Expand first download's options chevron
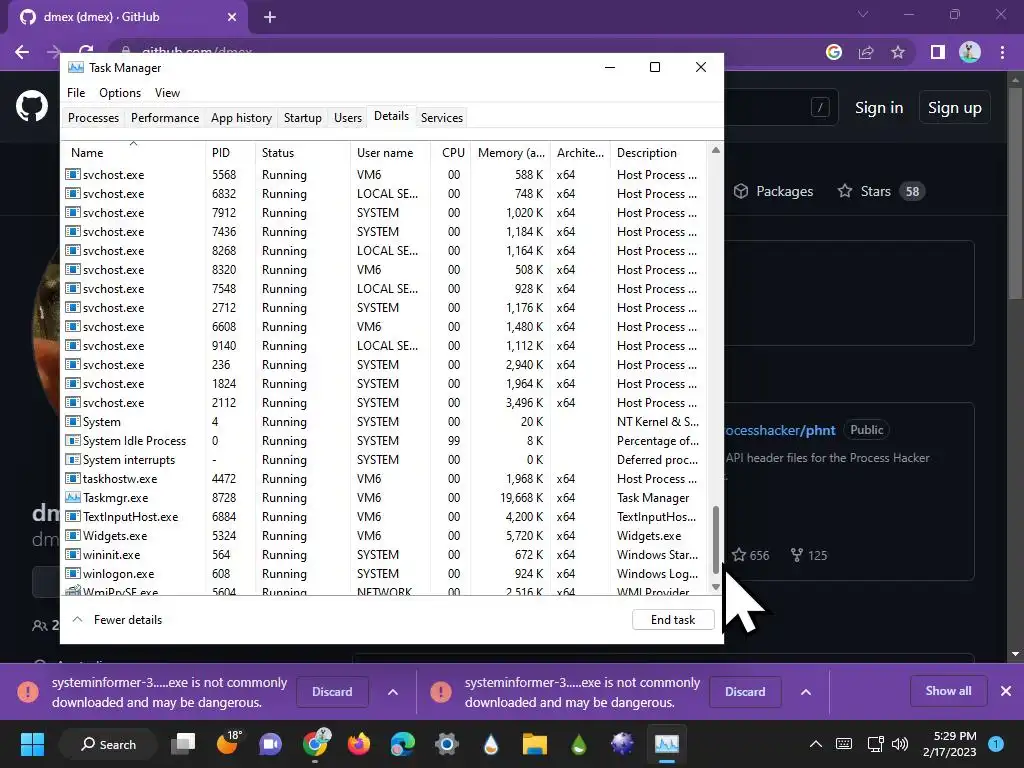 coord(392,692)
